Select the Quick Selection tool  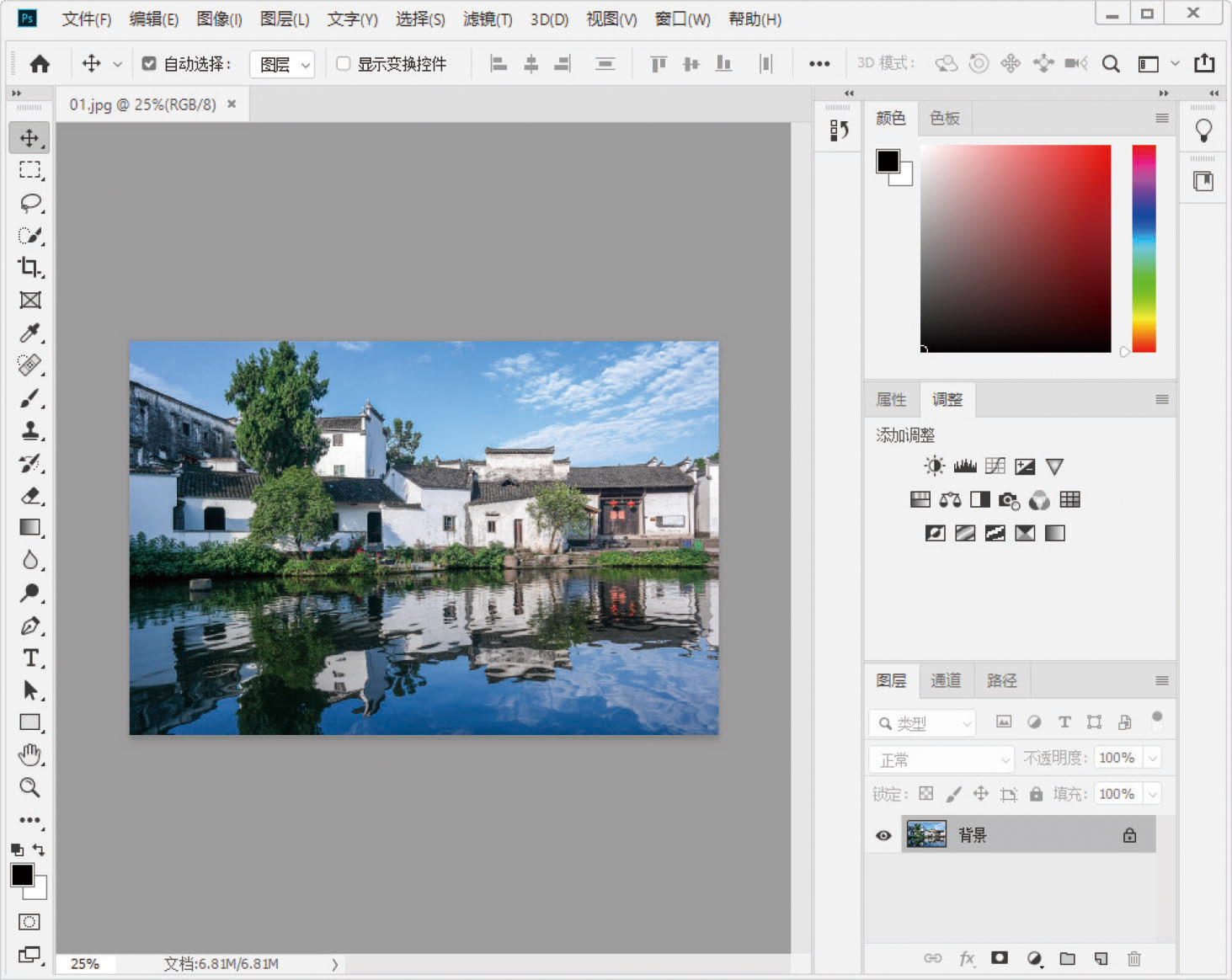tap(29, 235)
